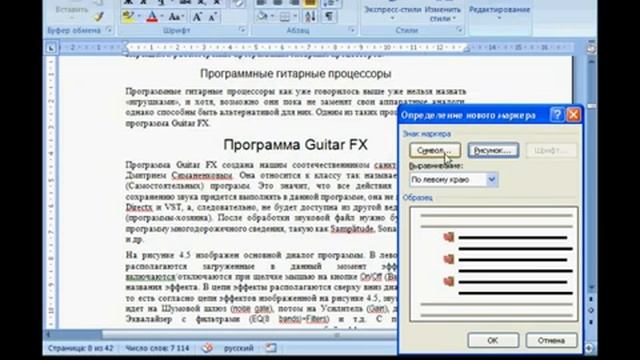The width and height of the screenshot is (640, 360).
Task: Click the disabled Шрифт... button
Action: (551, 150)
